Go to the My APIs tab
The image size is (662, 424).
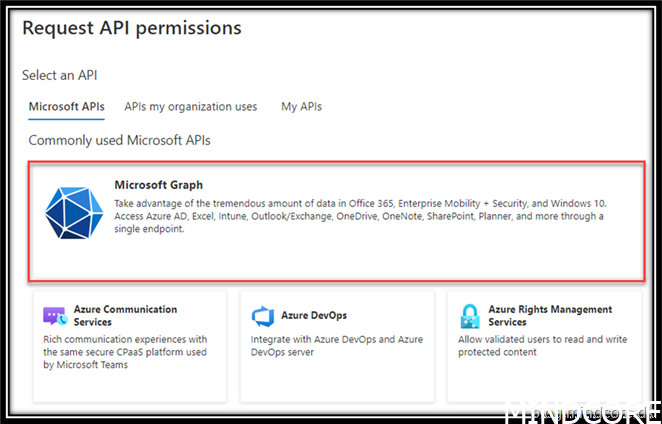[301, 106]
